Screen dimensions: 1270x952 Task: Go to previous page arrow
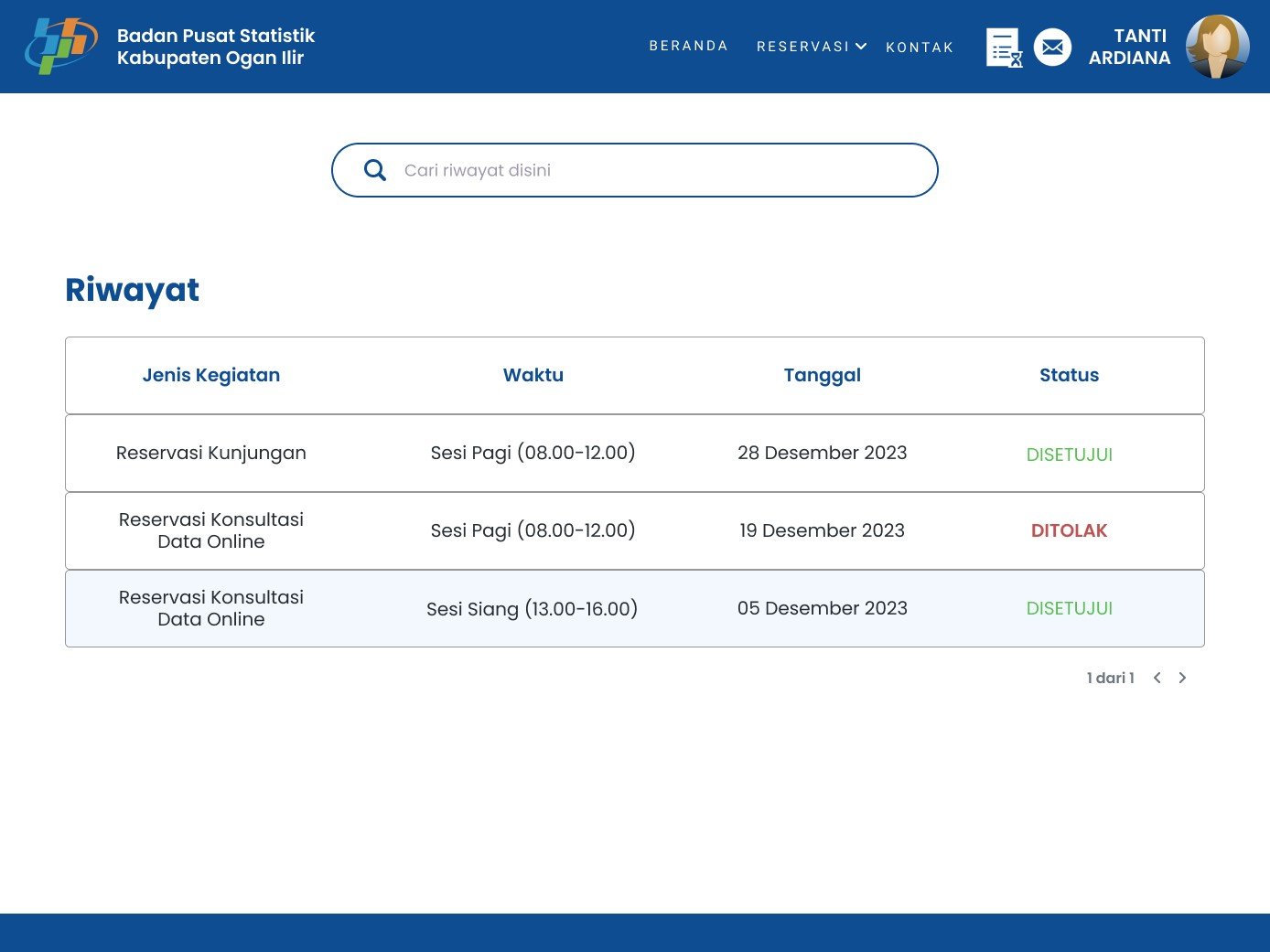1157,678
